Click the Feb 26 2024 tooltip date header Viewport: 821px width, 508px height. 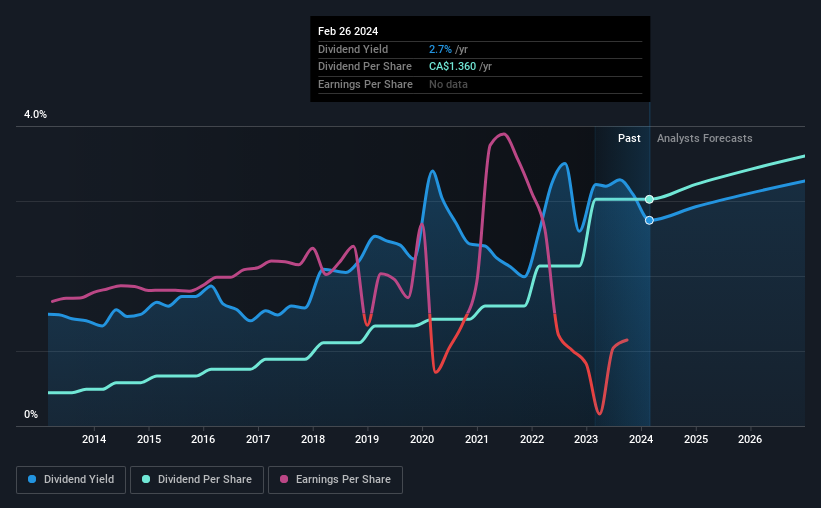coord(348,31)
